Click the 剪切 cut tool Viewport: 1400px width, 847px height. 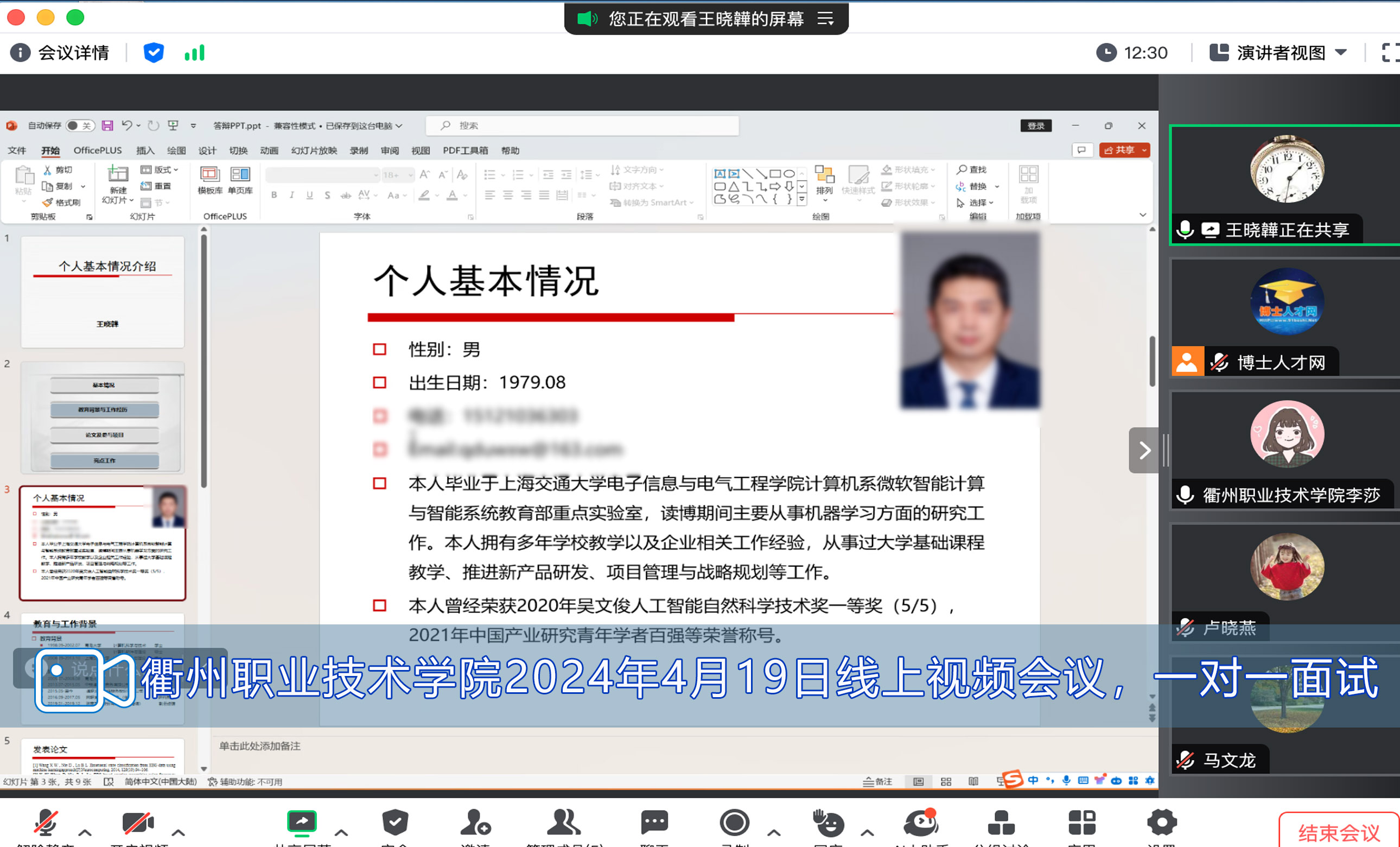coord(58,170)
